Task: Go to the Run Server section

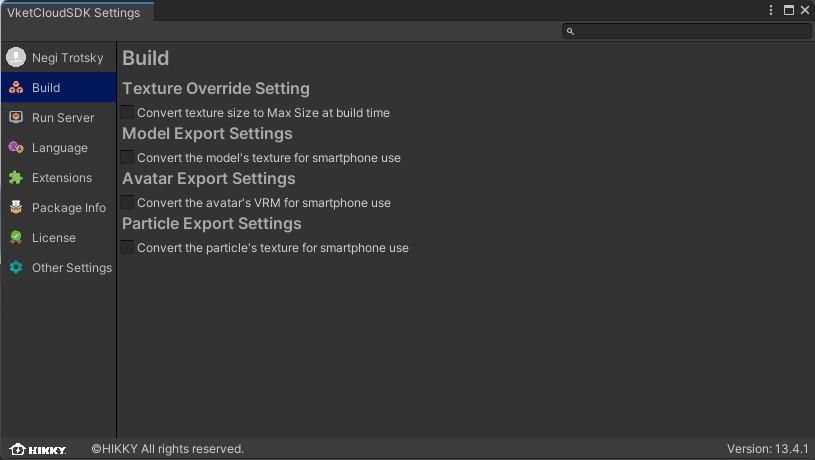Action: (x=63, y=118)
